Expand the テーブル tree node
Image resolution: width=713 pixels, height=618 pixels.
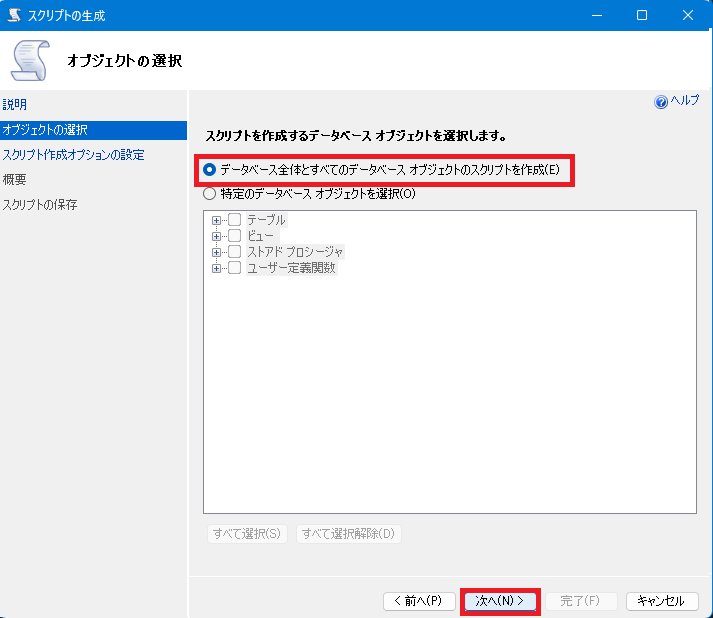216,221
